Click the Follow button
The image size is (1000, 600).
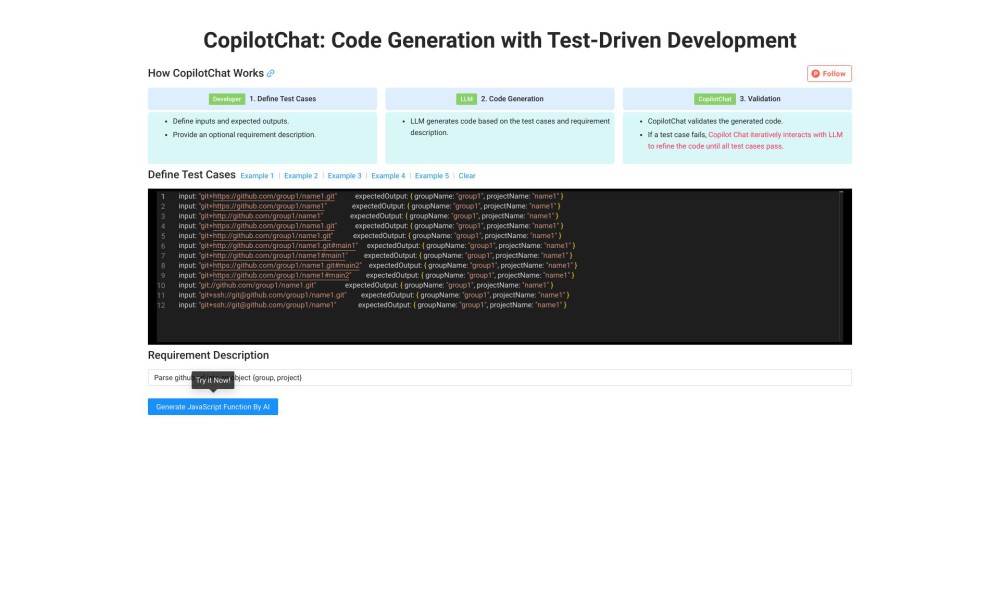click(x=829, y=73)
